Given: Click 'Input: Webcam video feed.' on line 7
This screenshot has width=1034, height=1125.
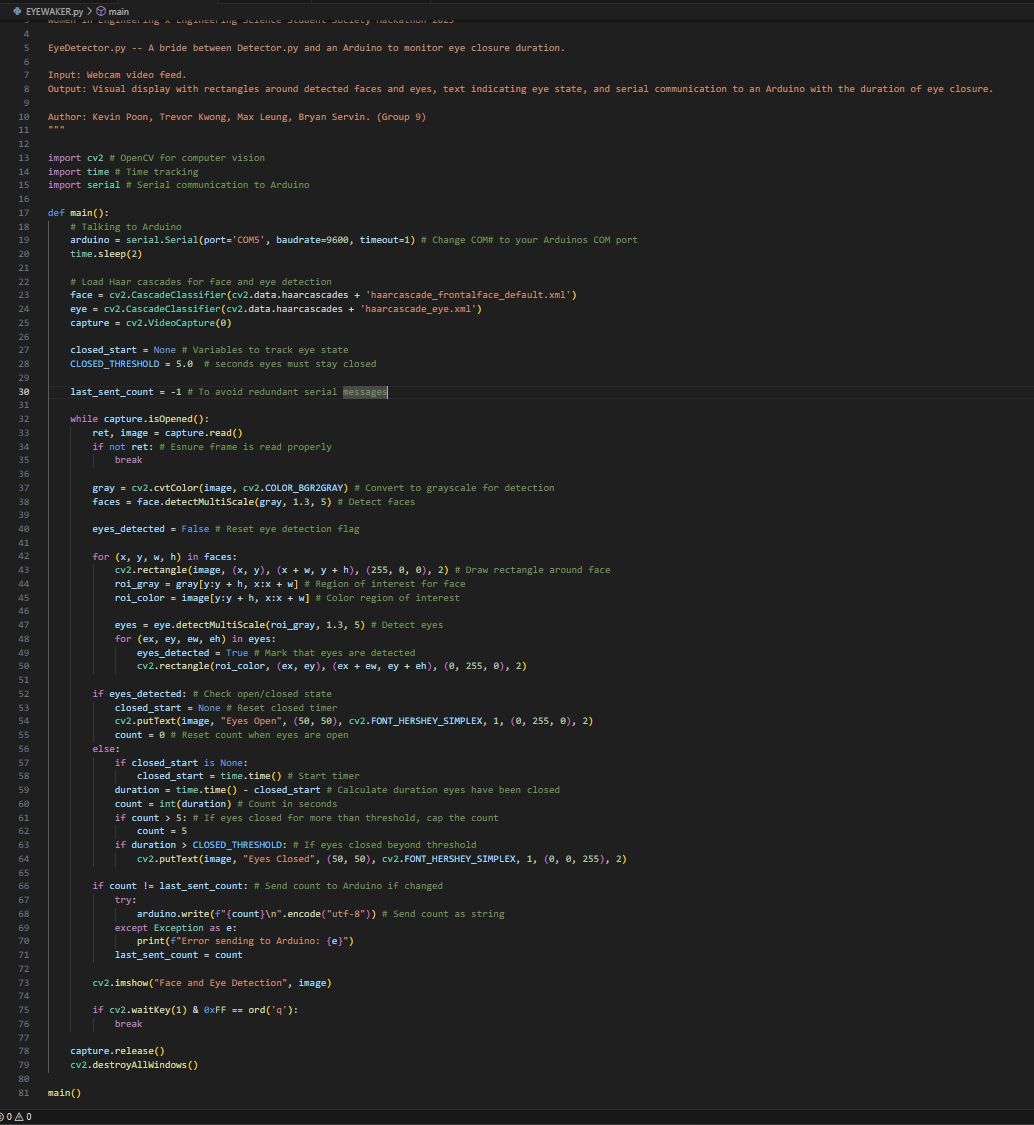Looking at the screenshot, I should click(x=117, y=75).
